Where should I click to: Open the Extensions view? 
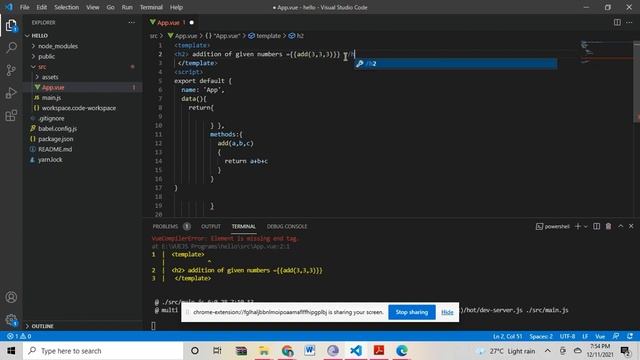coord(11,116)
